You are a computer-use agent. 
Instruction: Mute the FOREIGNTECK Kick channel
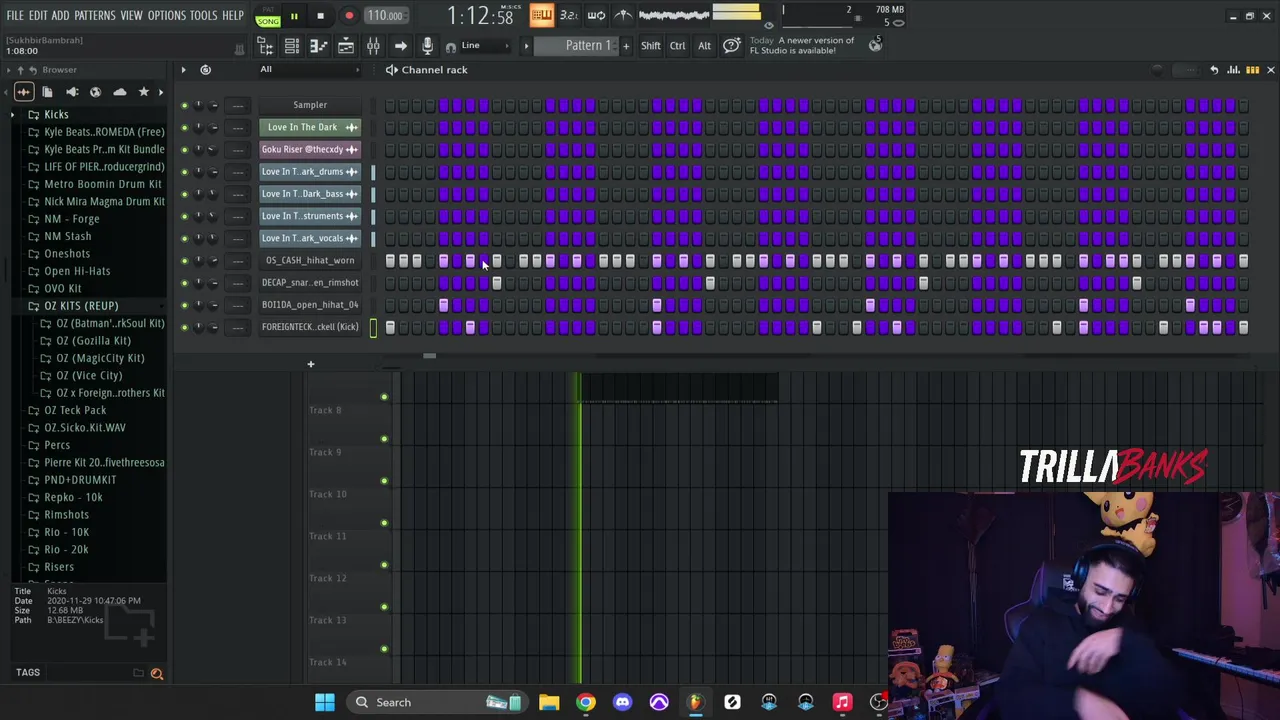coord(184,327)
